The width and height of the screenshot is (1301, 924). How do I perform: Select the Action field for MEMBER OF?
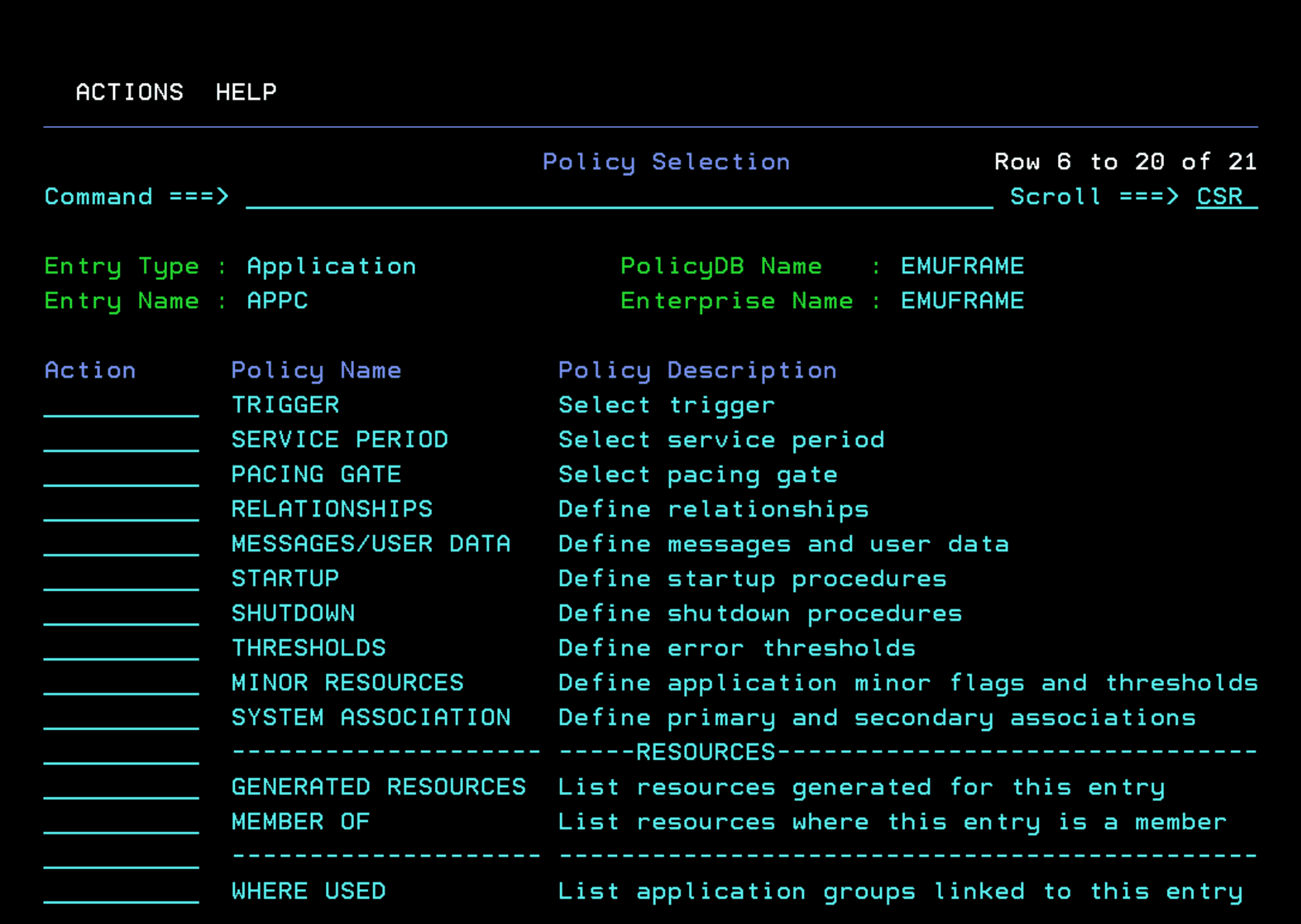click(x=121, y=822)
